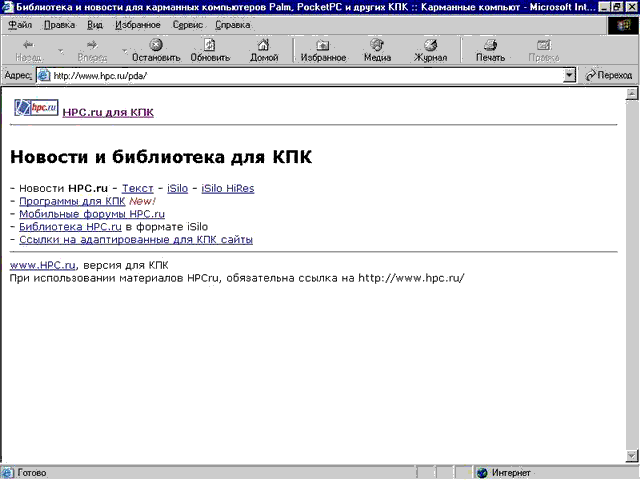Click the Новости и библиотека для КПК heading
640x480 pixels.
161,157
